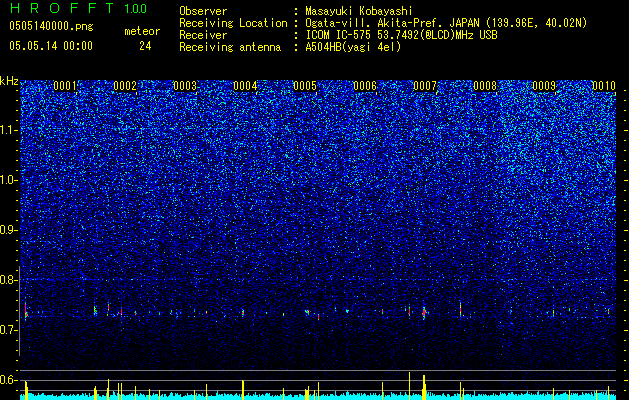Click the Receiving Location label

(x=233, y=23)
